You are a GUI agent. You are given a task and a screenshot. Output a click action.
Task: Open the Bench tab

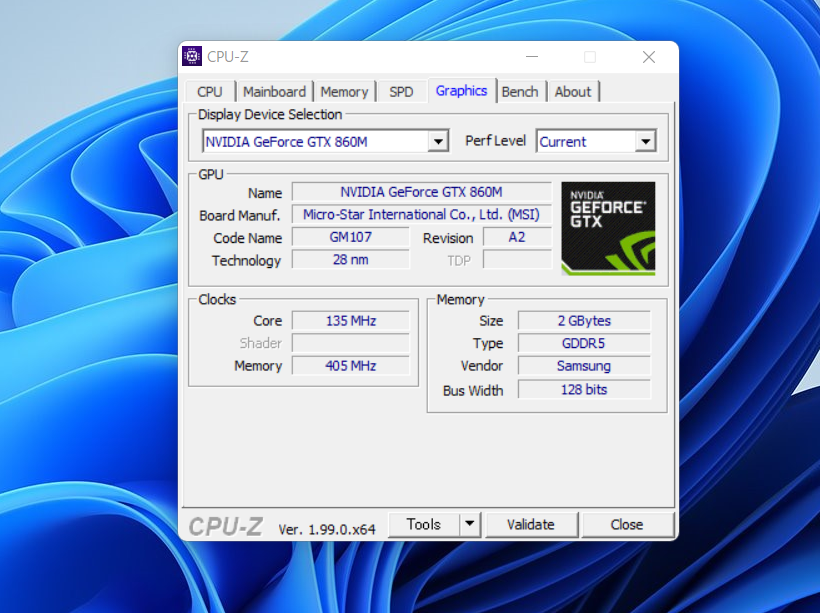(x=520, y=91)
